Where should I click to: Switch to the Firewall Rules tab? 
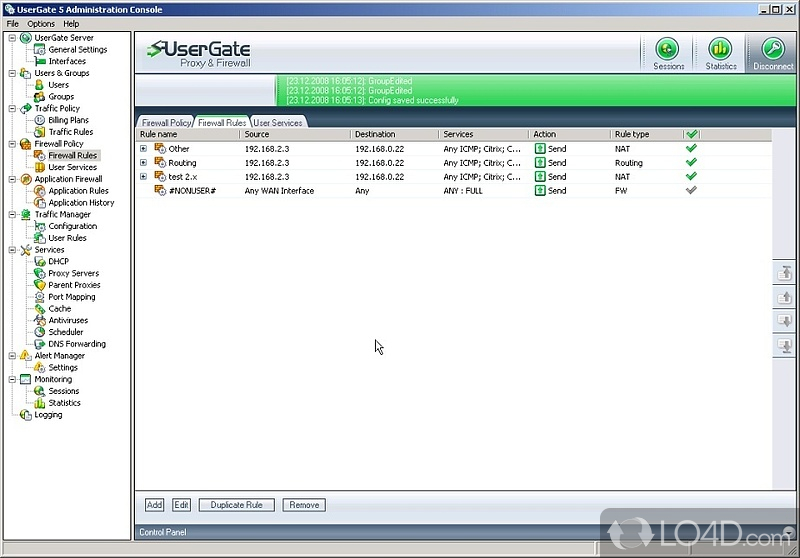222,122
